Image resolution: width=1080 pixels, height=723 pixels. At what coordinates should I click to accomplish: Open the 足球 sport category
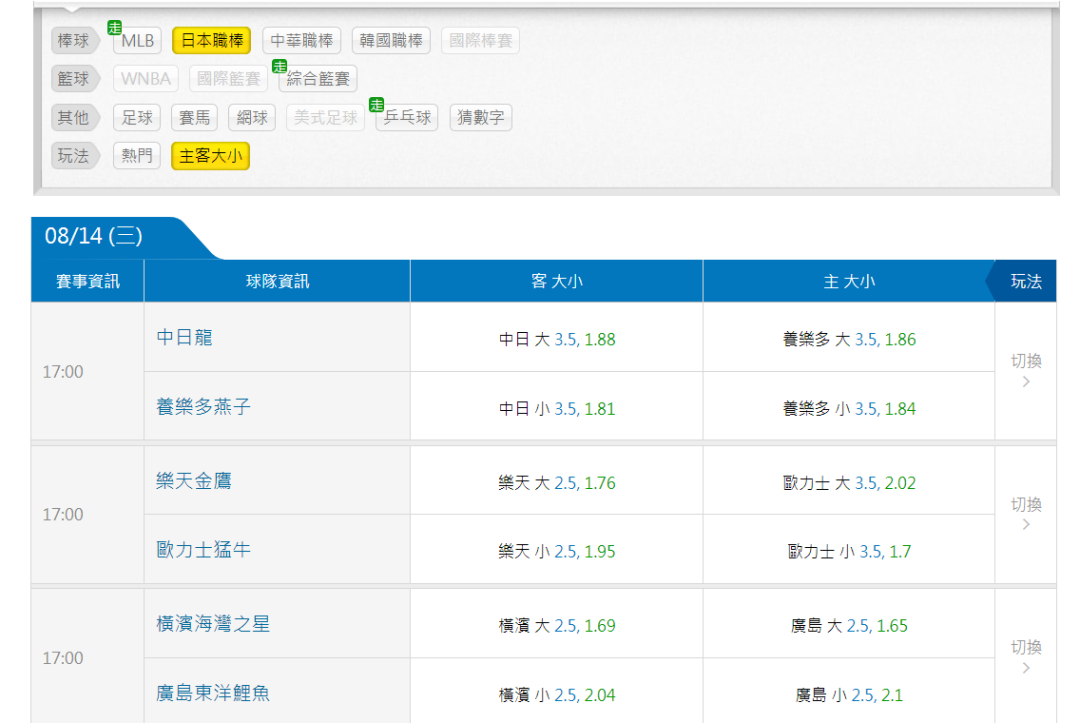point(137,118)
